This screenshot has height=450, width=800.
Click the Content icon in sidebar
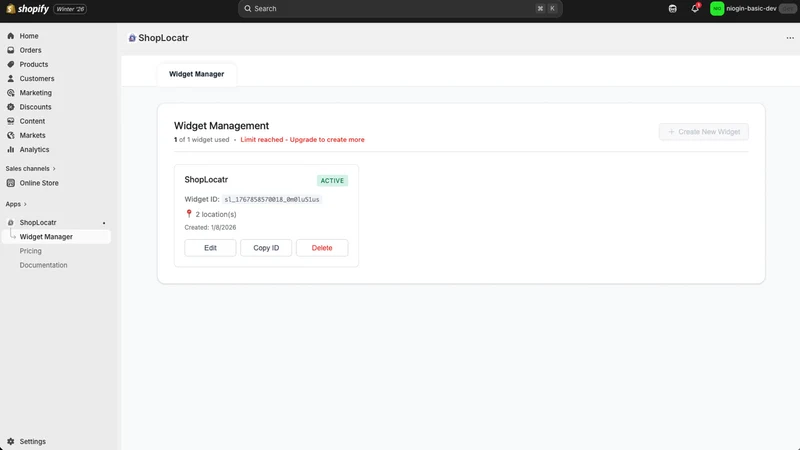tap(11, 121)
